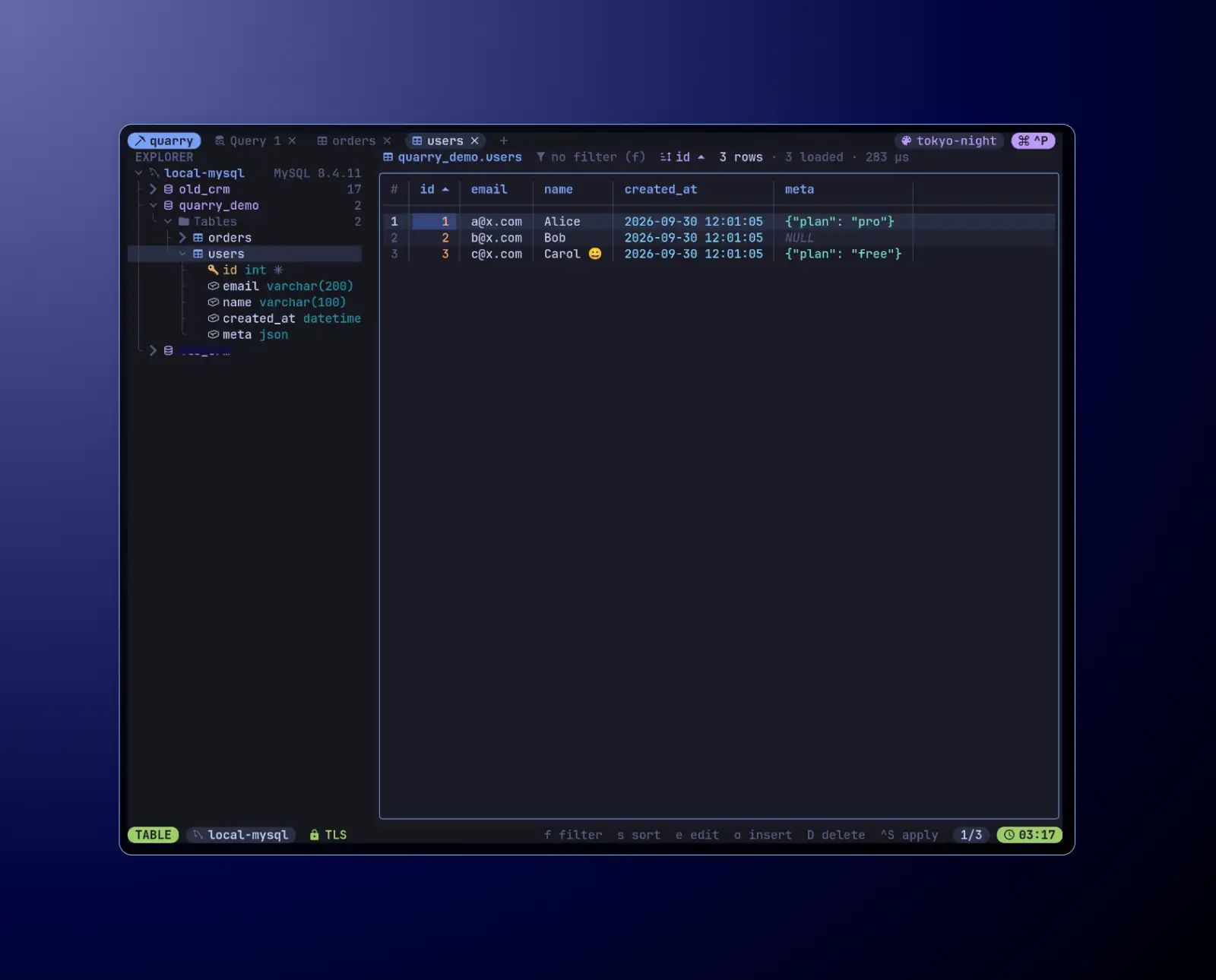Click the lock icon beside TLS

click(x=315, y=835)
